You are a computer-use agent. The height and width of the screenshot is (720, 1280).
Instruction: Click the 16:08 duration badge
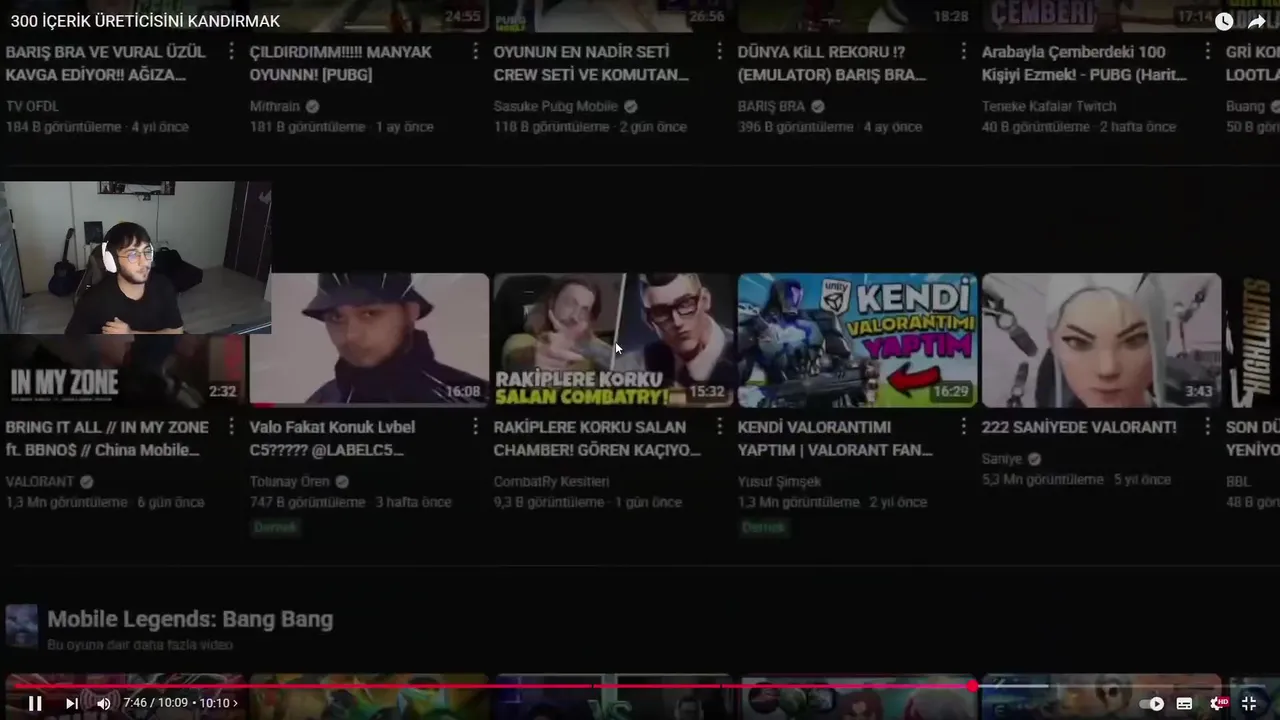pyautogui.click(x=463, y=392)
